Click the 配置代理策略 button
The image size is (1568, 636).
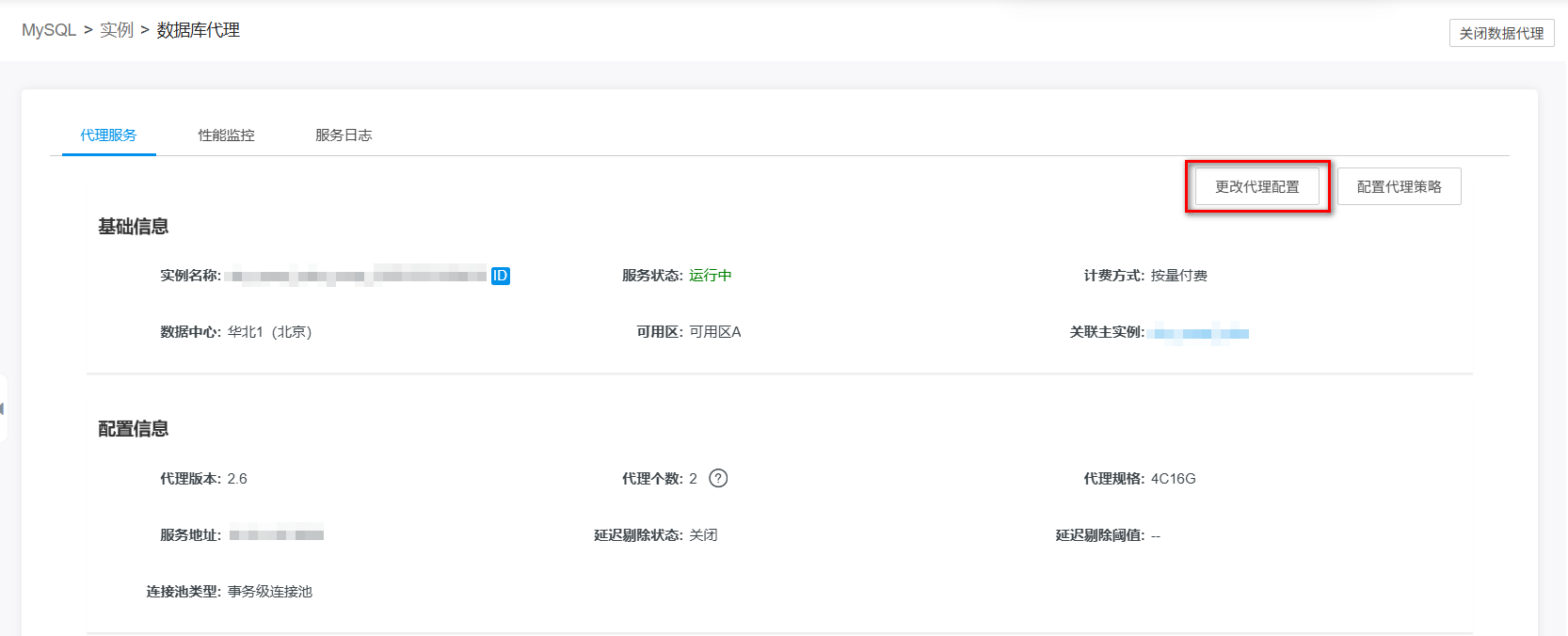1399,186
